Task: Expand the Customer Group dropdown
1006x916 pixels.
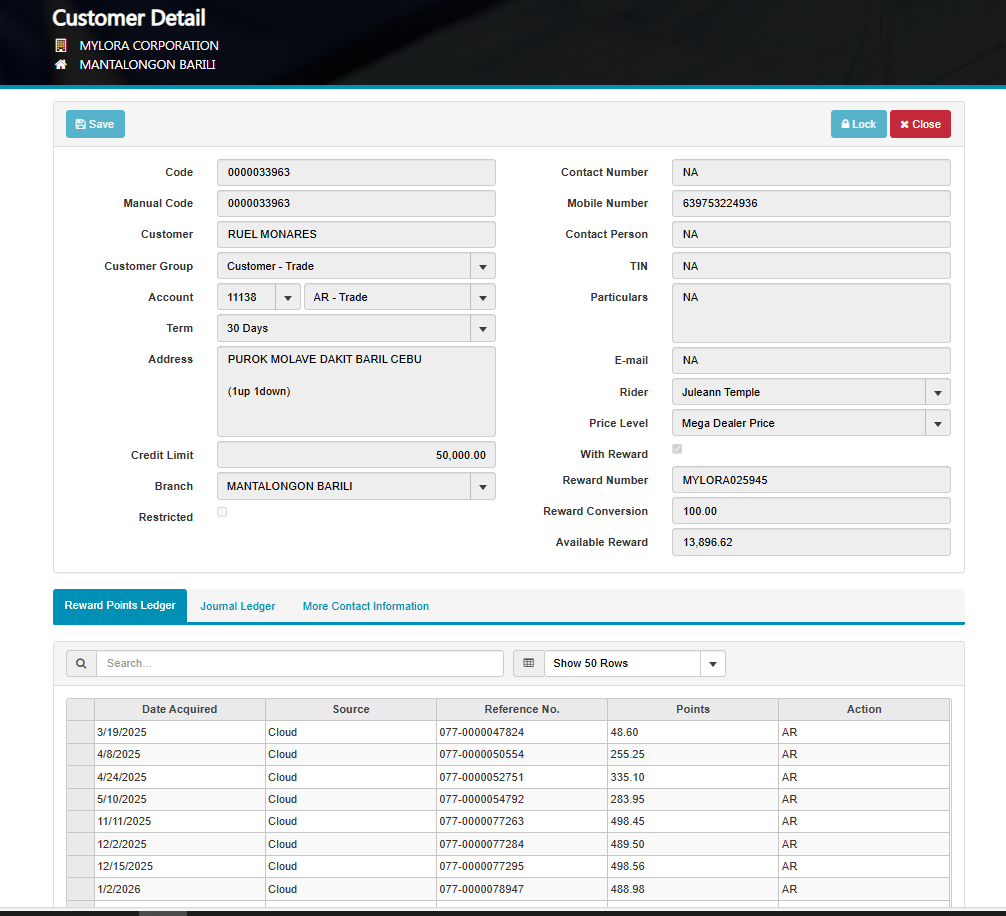Action: click(x=482, y=267)
